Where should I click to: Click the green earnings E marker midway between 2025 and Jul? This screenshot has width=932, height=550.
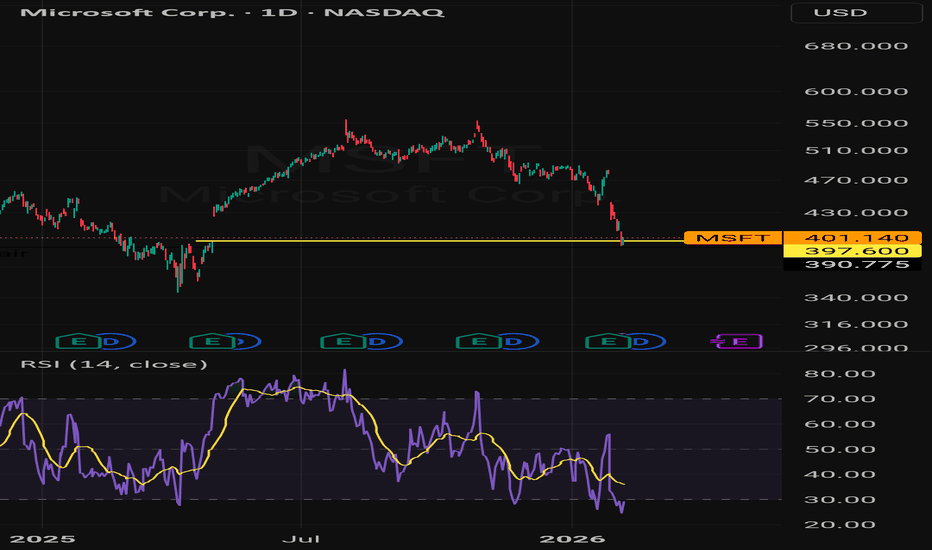tap(212, 341)
